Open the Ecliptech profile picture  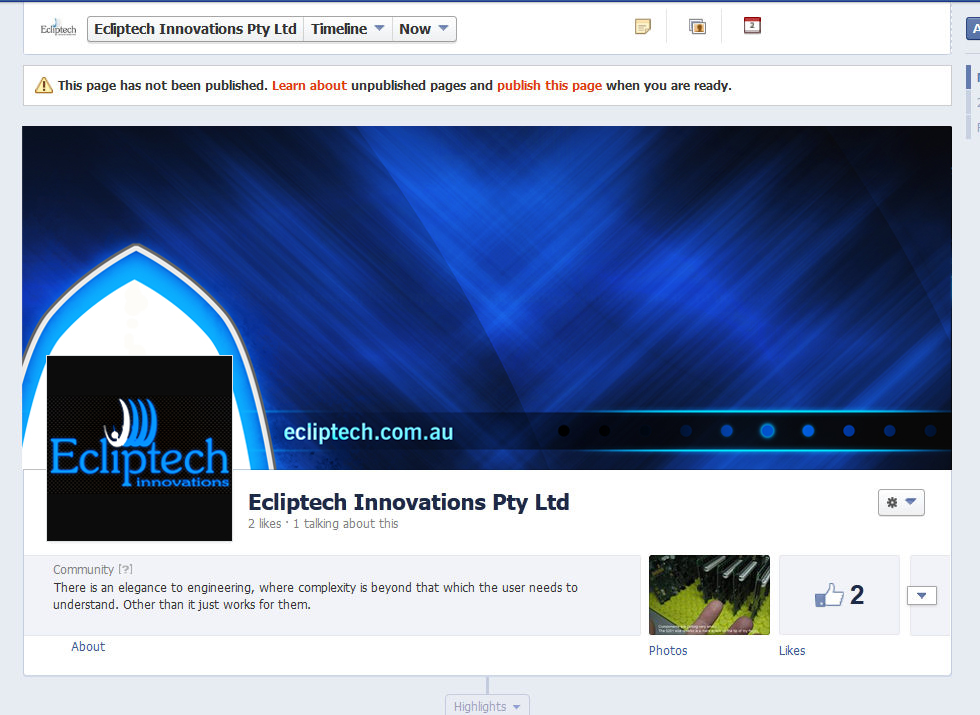(139, 448)
